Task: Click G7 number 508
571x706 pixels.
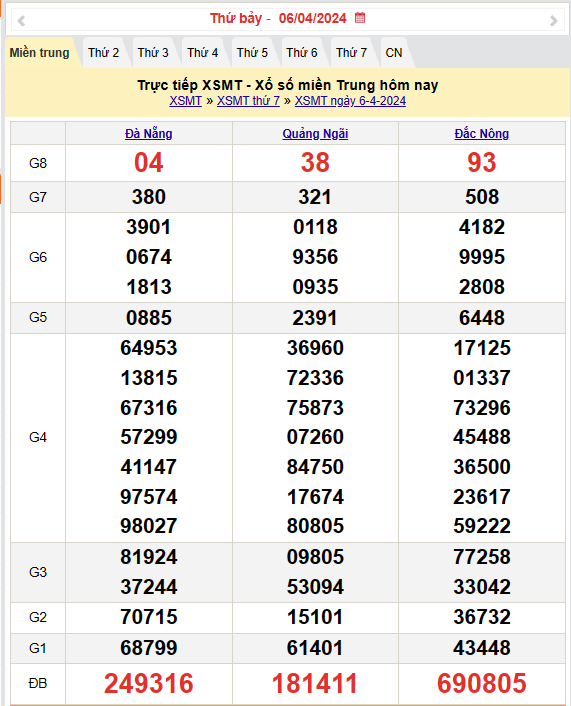Action: (x=482, y=197)
